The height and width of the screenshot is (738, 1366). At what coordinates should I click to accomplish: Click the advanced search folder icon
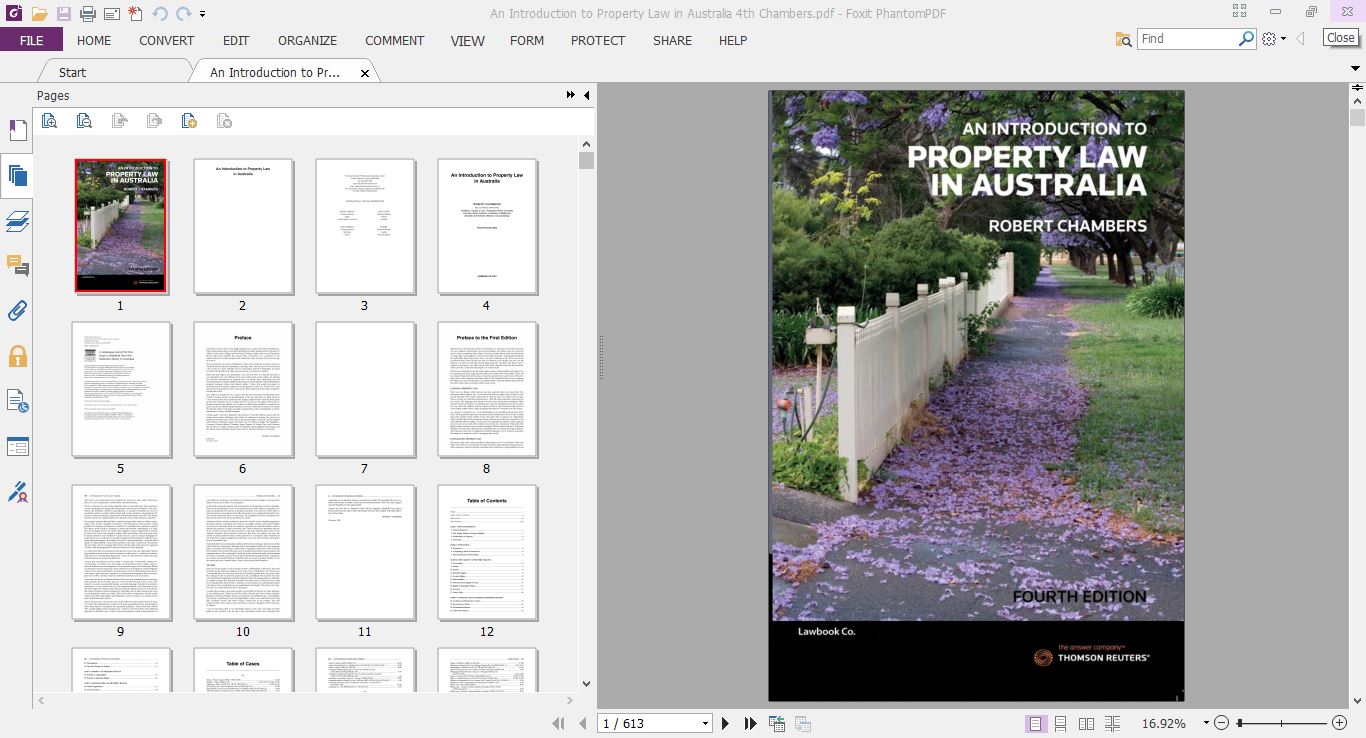click(x=1124, y=39)
